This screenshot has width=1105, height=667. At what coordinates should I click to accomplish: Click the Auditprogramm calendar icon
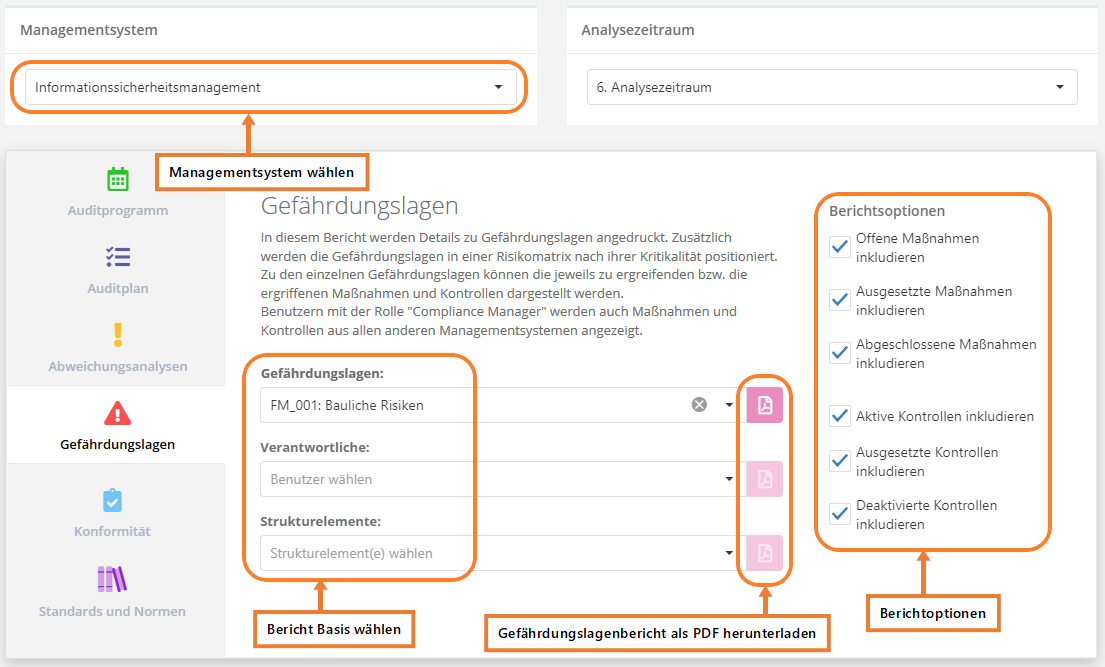tap(118, 179)
